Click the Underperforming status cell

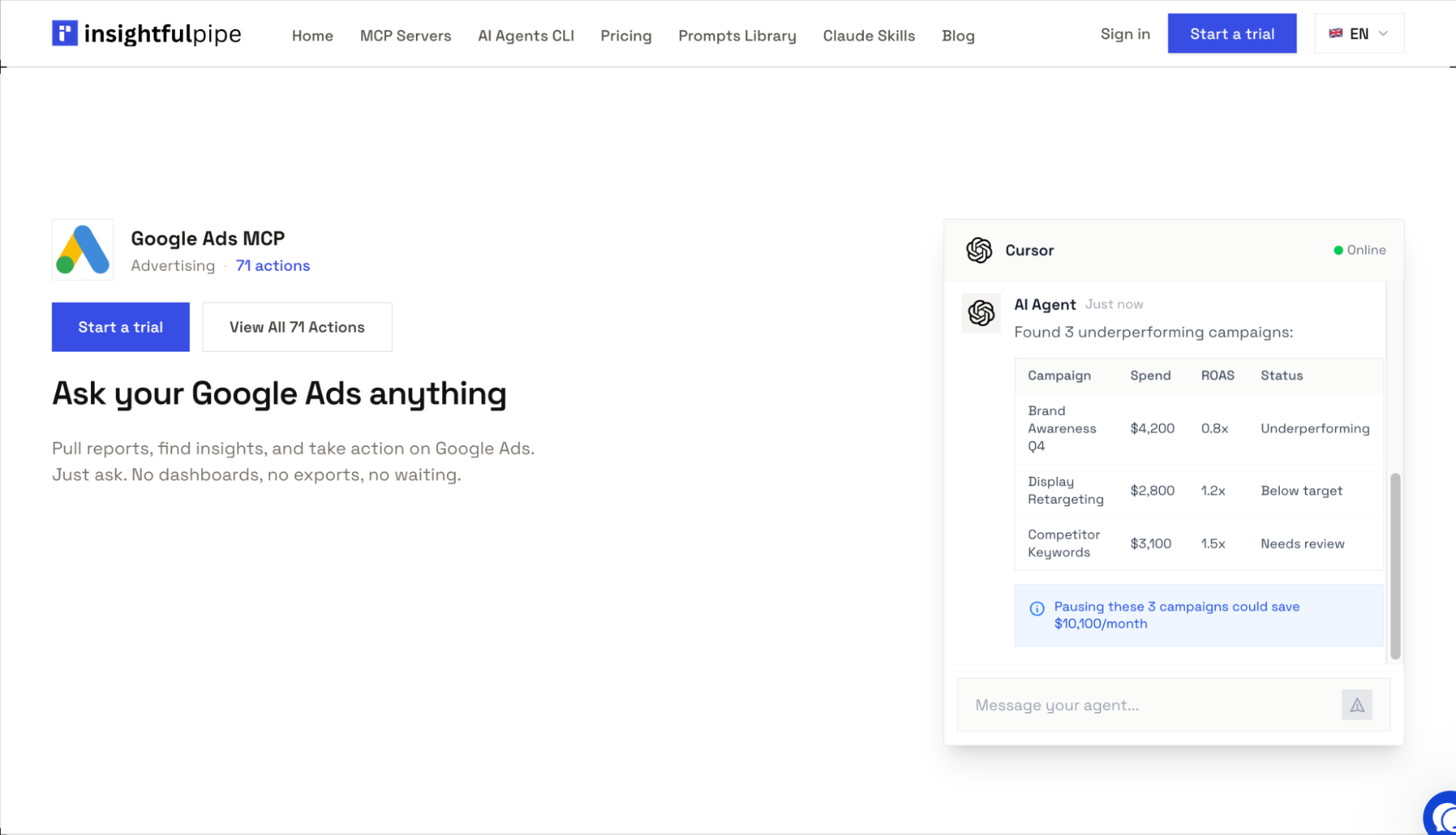coord(1315,429)
